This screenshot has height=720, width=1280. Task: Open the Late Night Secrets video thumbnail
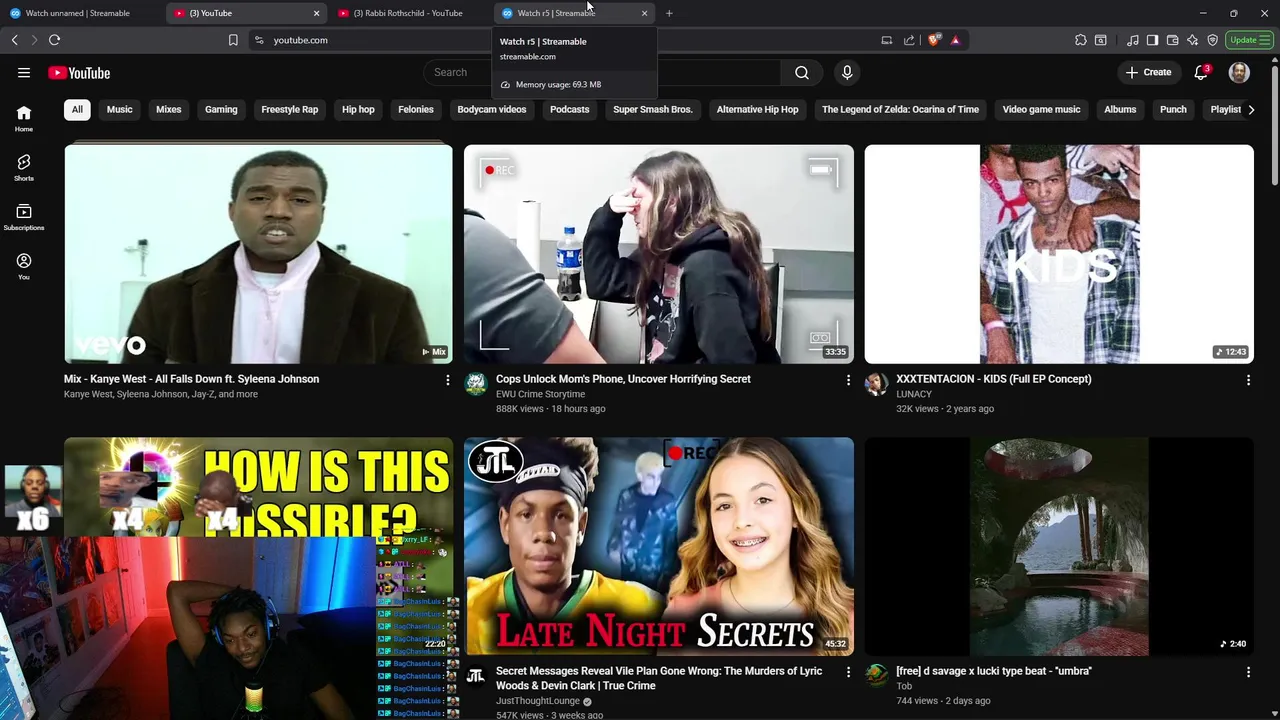pyautogui.click(x=659, y=547)
